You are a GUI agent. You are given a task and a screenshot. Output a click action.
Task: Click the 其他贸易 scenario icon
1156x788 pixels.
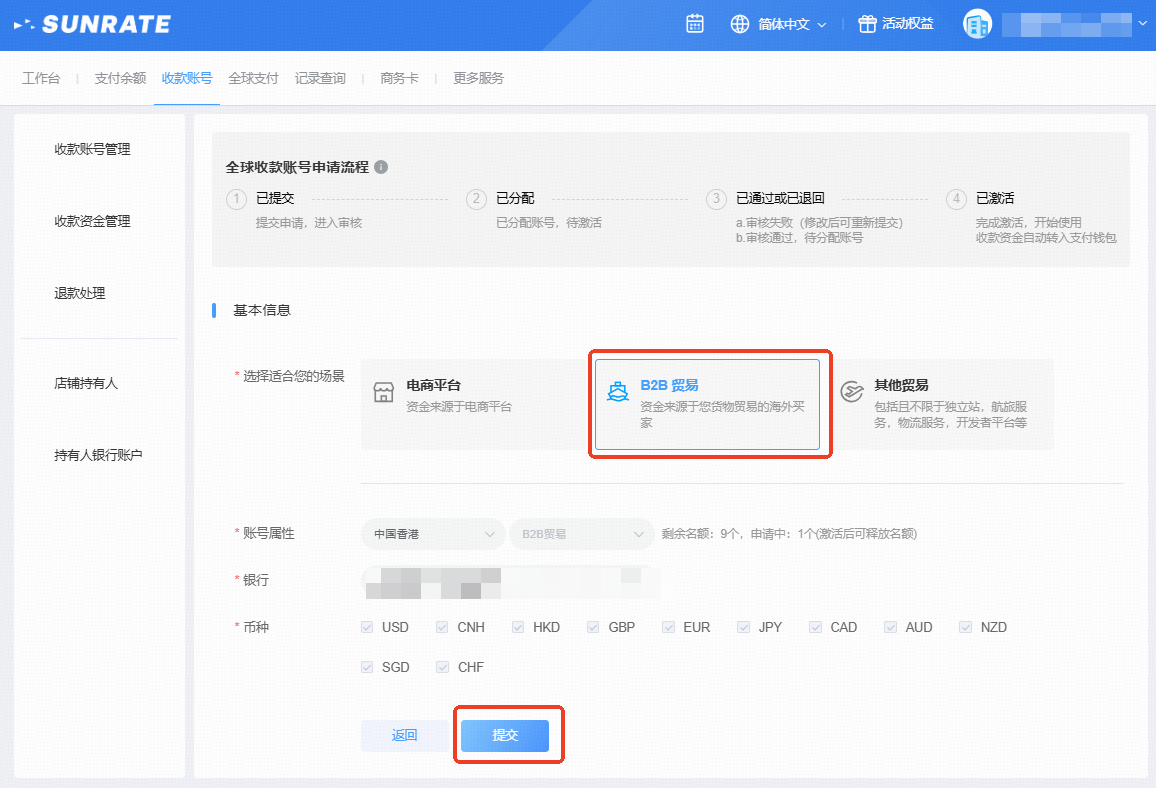852,392
